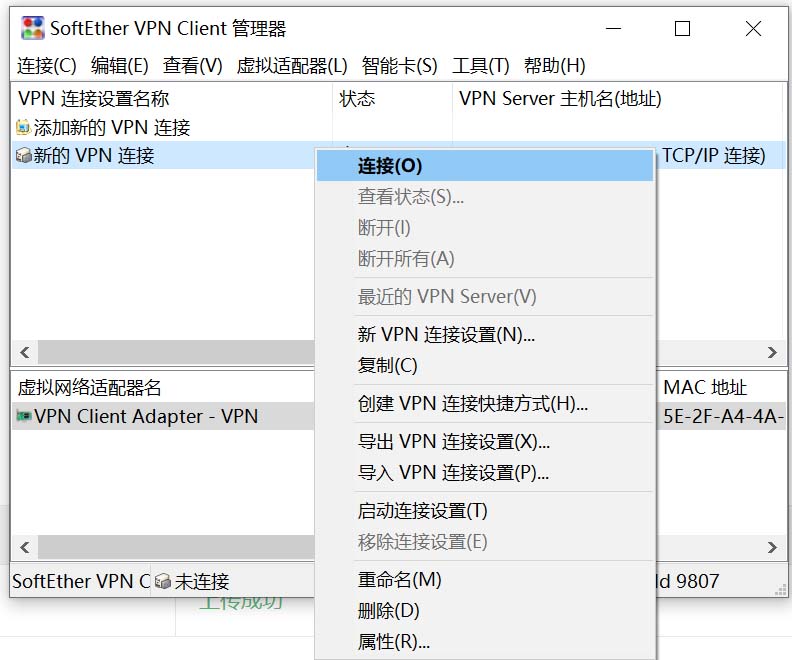
Task: Open the 工具(T) menu
Action: [x=480, y=66]
